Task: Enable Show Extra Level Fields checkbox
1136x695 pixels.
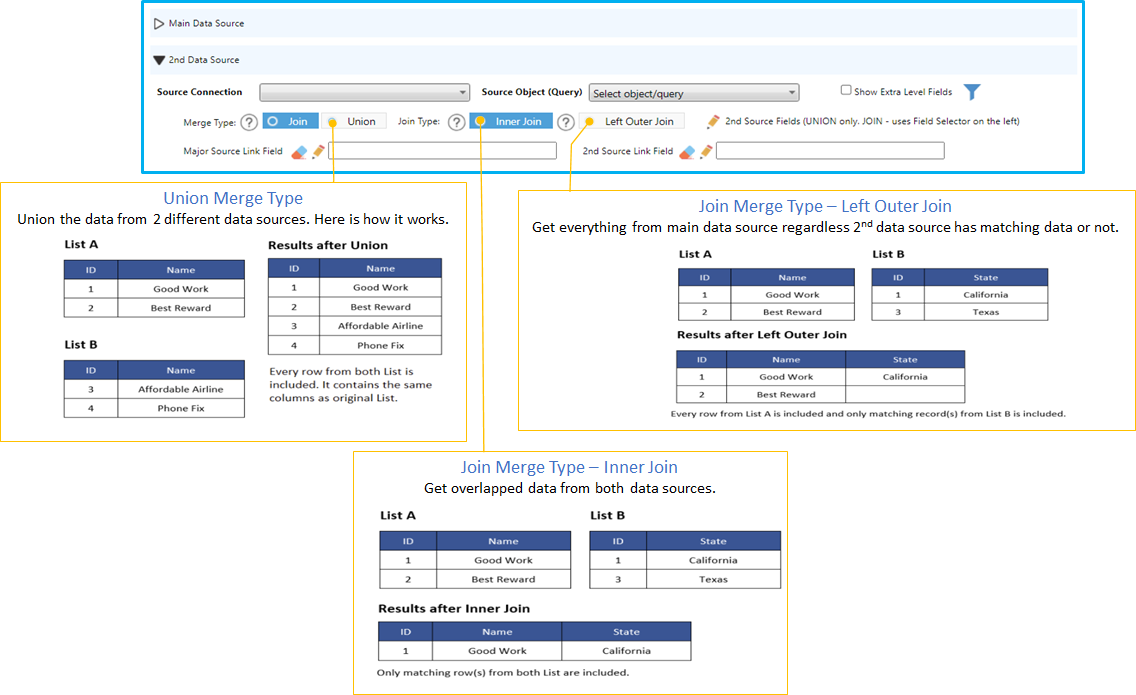Action: (x=846, y=90)
